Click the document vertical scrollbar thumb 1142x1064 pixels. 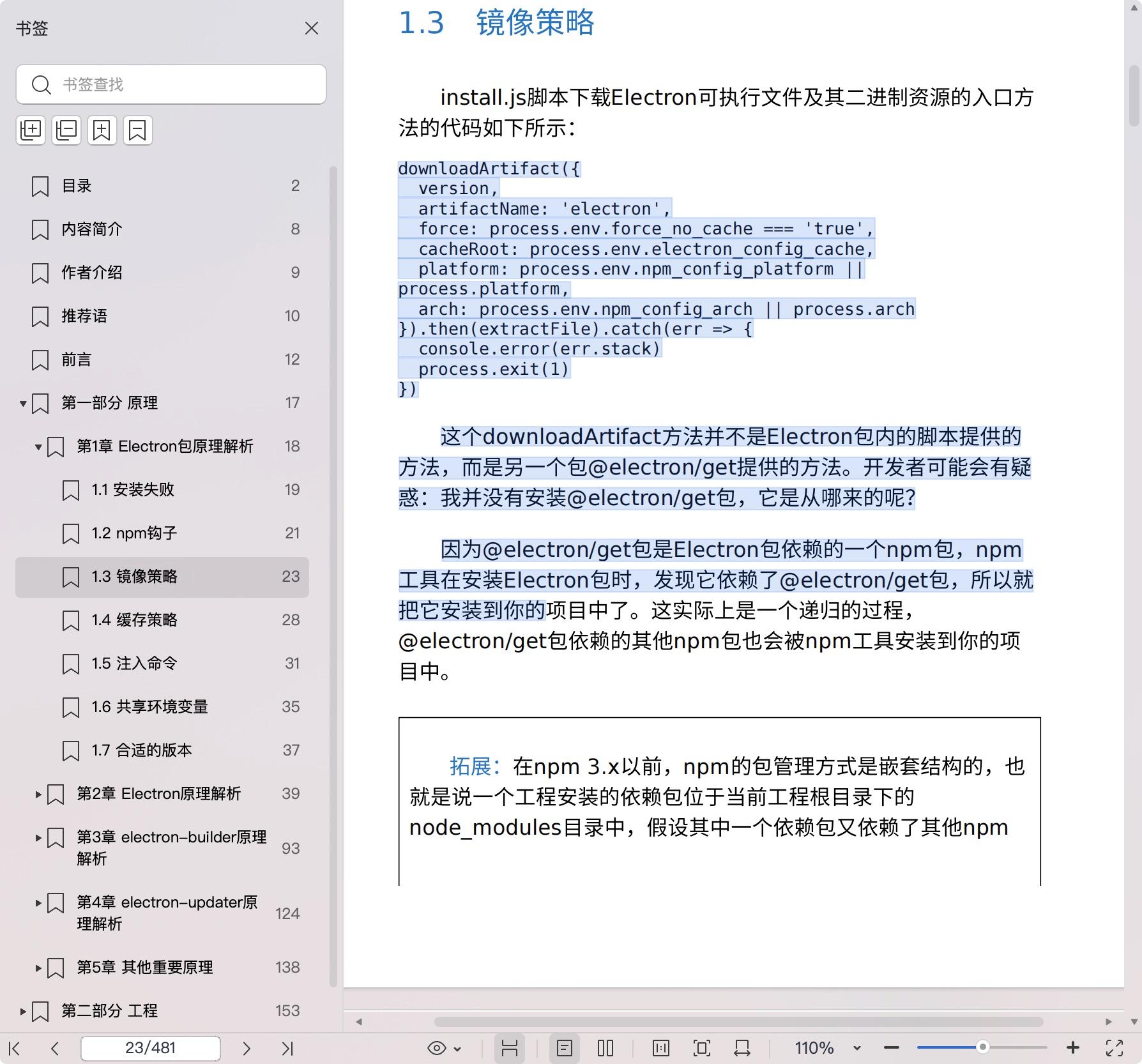(x=1134, y=95)
